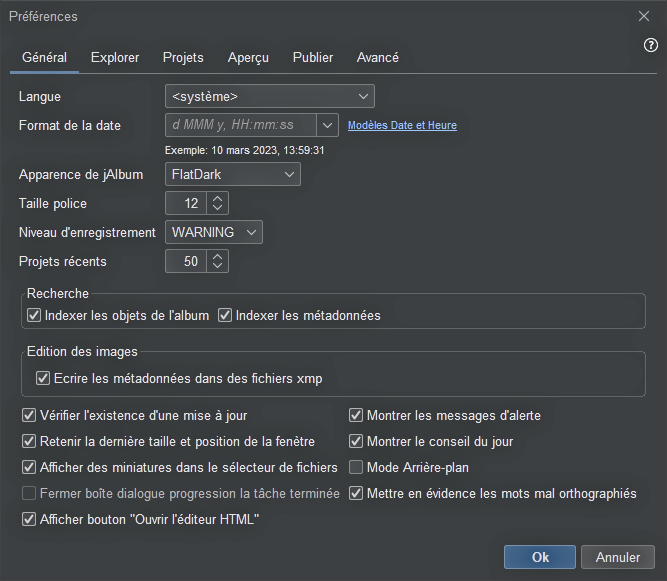Confirm with the Ok button
667x581 pixels.
click(x=540, y=557)
